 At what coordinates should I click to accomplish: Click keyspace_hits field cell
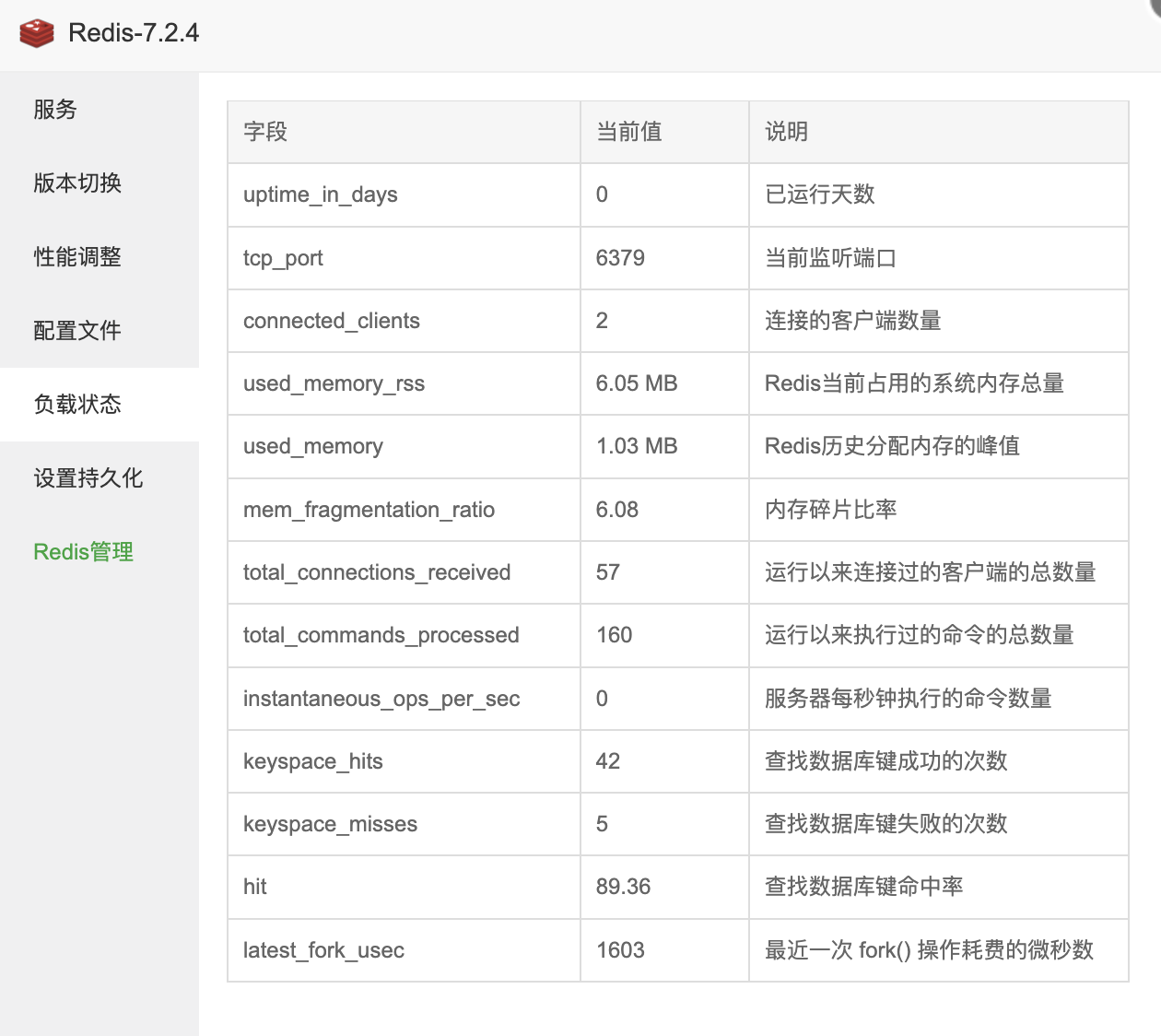pos(404,761)
